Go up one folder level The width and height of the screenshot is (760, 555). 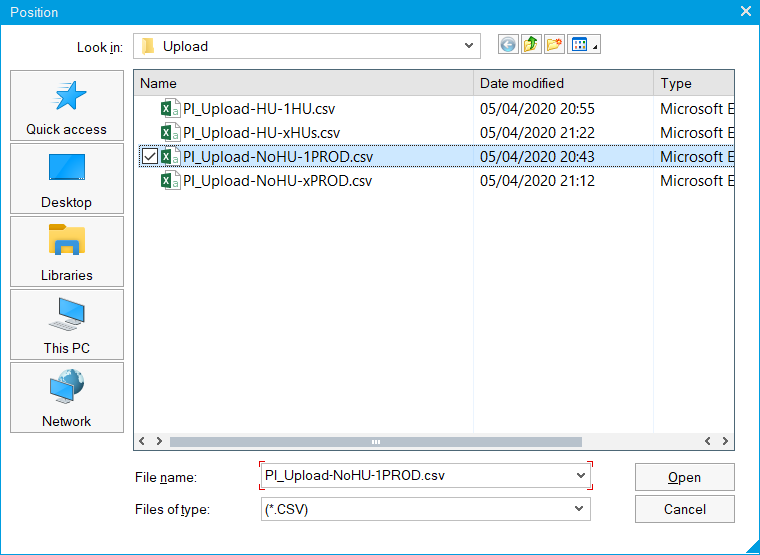tap(531, 45)
